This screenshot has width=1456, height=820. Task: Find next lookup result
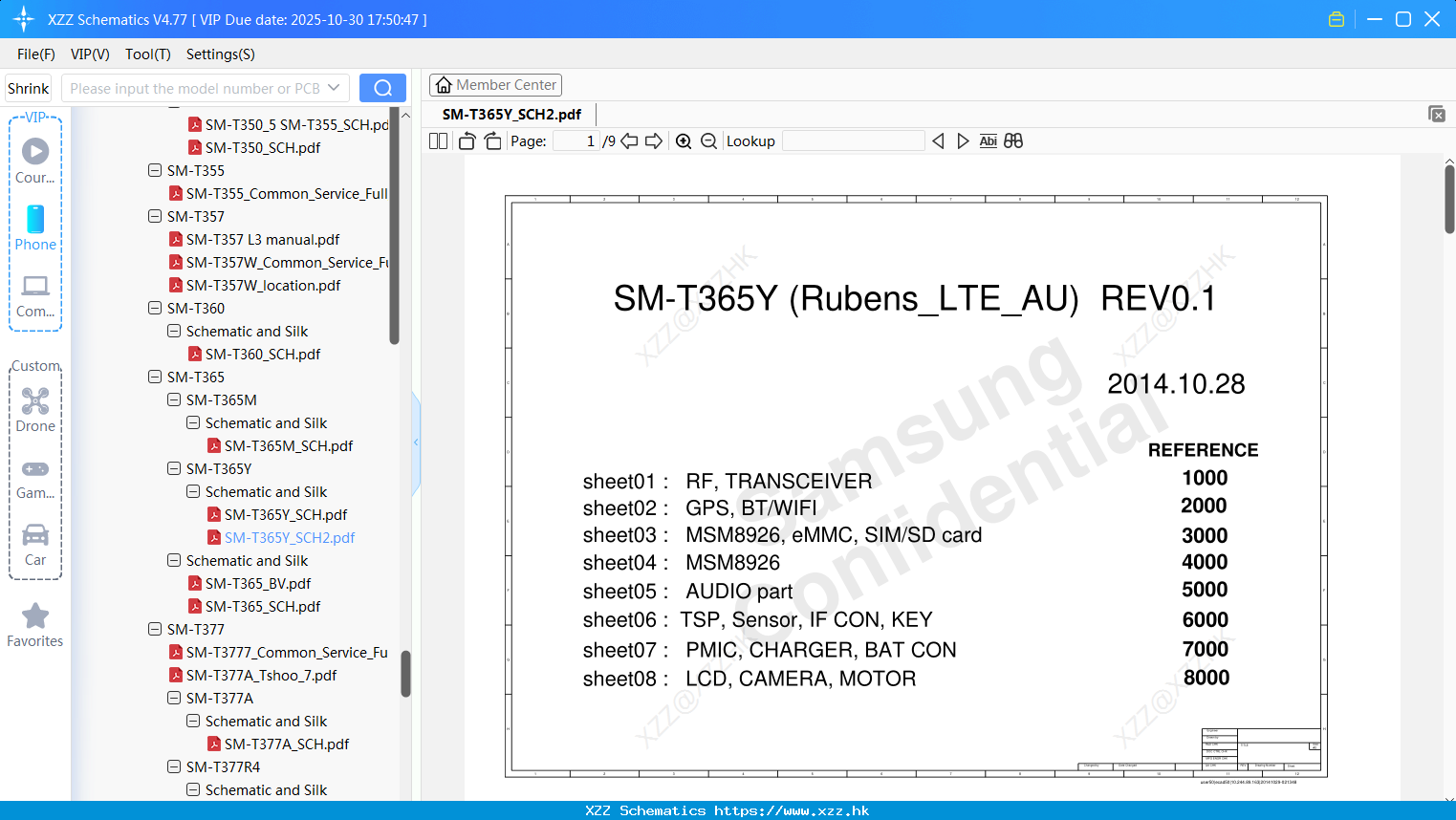(x=963, y=140)
